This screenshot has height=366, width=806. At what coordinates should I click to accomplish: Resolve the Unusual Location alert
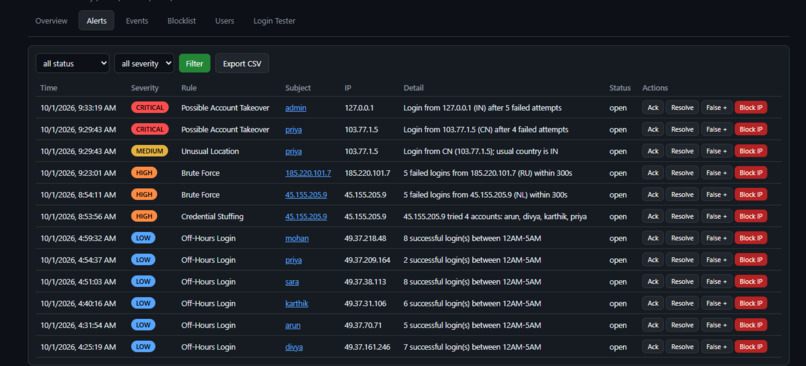point(682,151)
